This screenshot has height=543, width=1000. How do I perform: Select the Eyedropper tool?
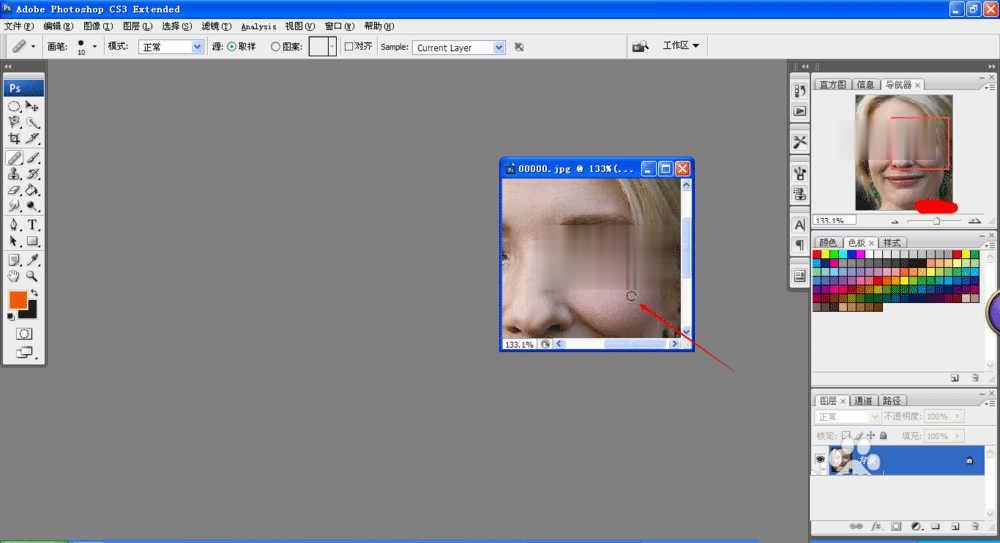(32, 260)
